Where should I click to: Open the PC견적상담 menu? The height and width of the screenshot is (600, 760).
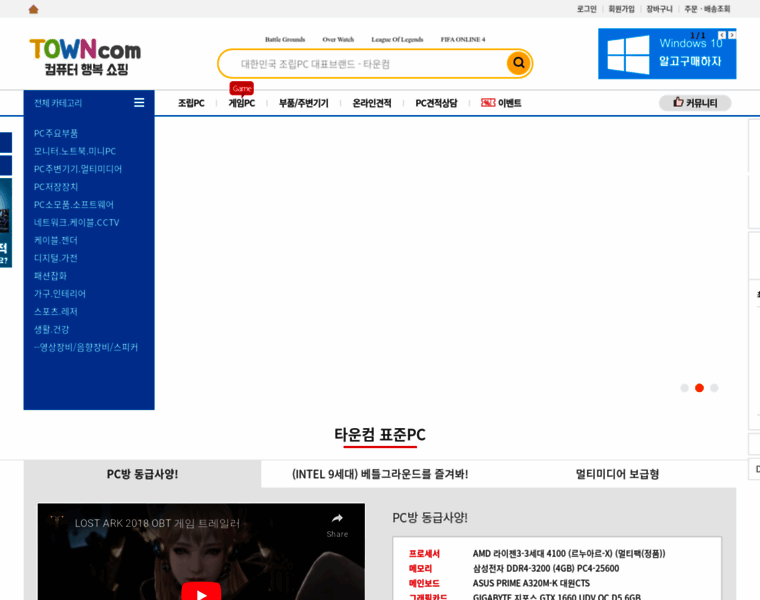click(x=436, y=103)
